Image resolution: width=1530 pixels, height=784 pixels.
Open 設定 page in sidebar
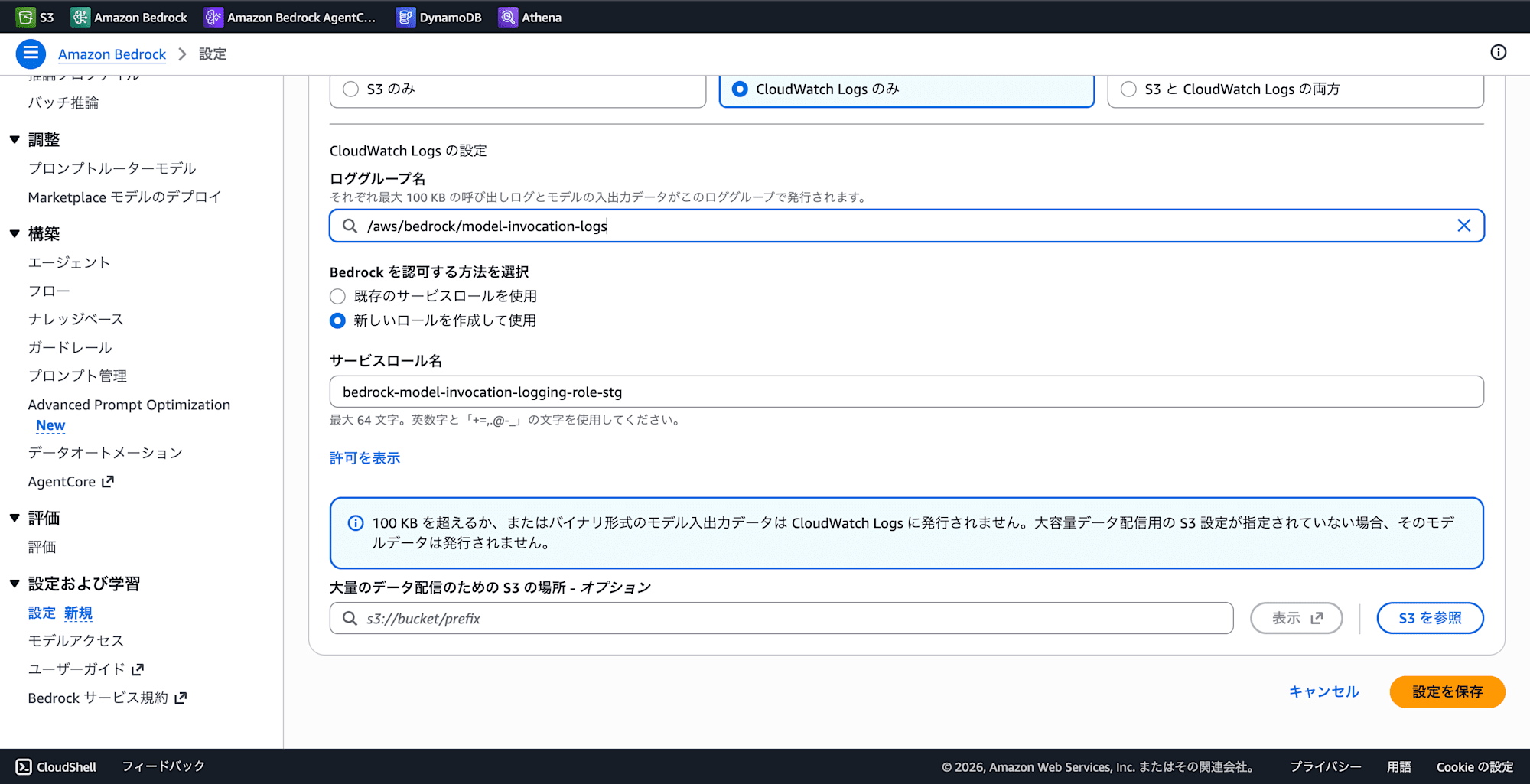point(42,613)
